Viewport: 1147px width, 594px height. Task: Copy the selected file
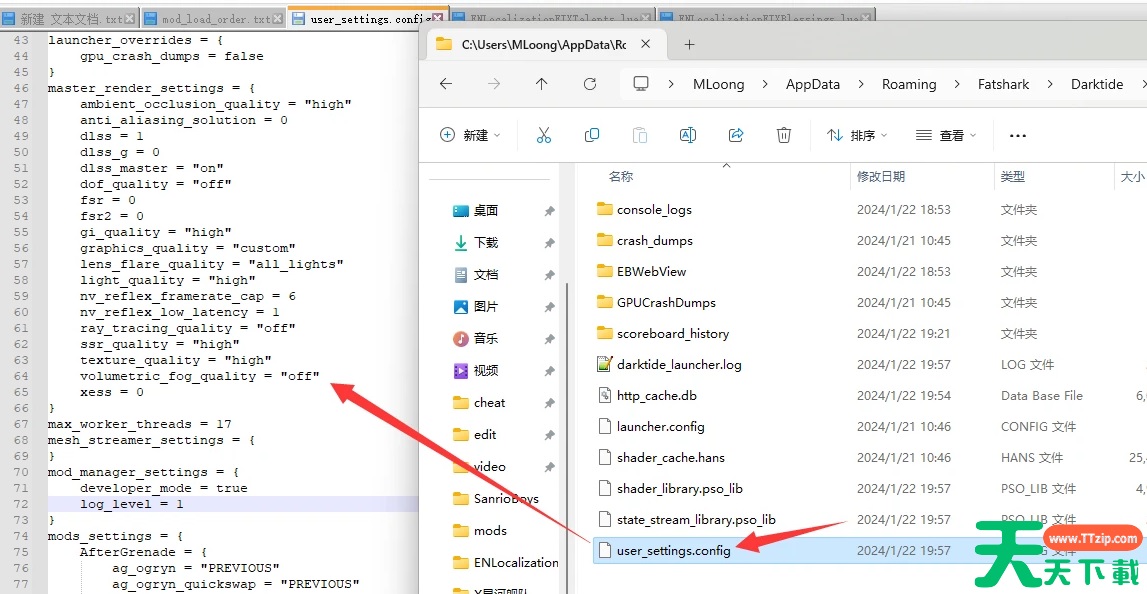pos(592,135)
